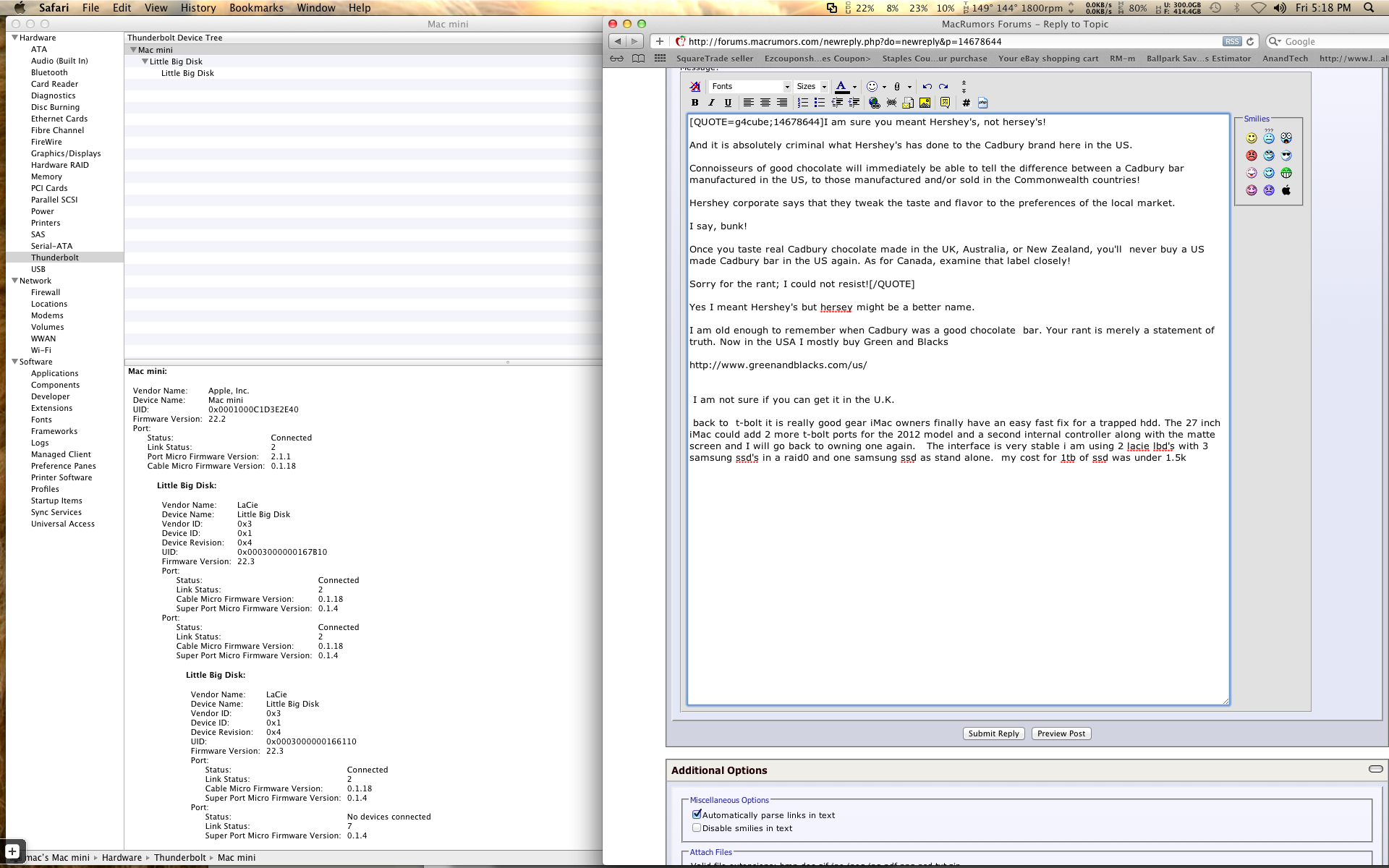Image resolution: width=1389 pixels, height=868 pixels.
Task: Open the Window menu
Action: (316, 8)
